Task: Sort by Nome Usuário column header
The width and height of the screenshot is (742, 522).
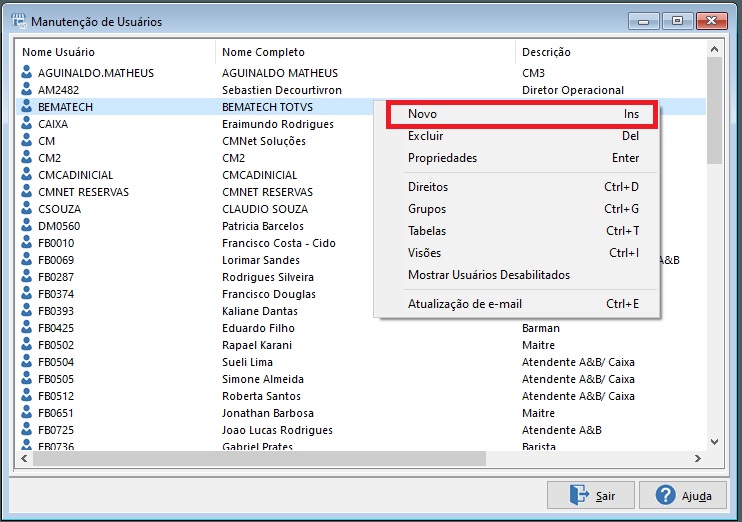Action: pyautogui.click(x=116, y=52)
